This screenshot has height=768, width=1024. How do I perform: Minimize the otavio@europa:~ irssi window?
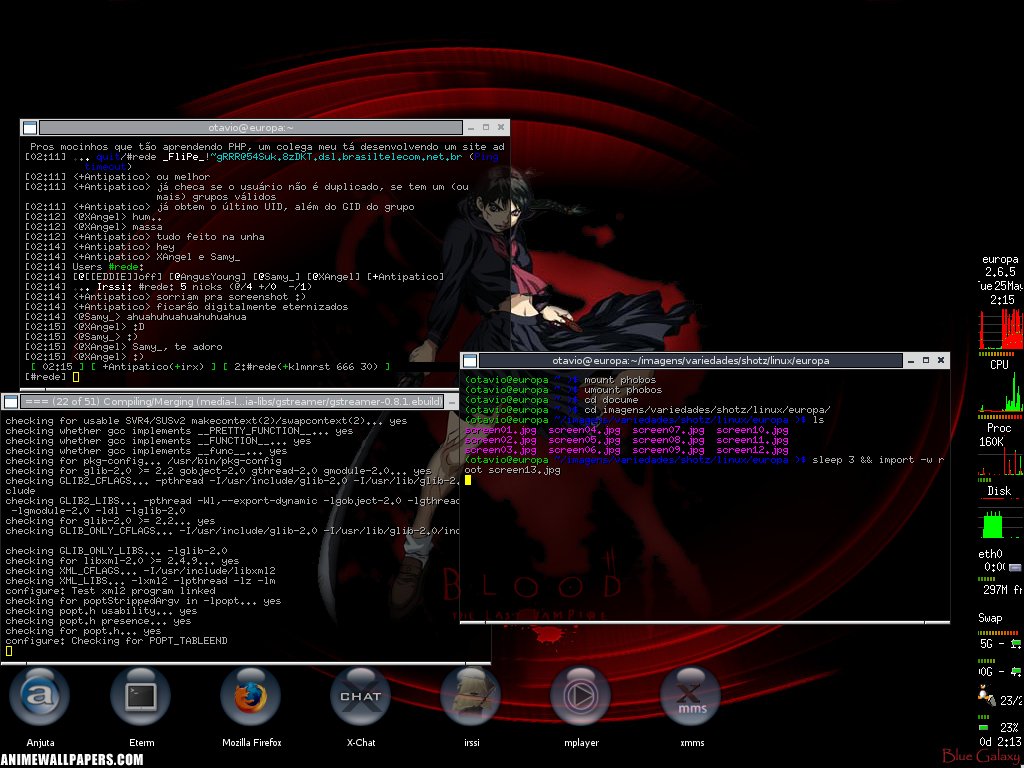coord(470,127)
